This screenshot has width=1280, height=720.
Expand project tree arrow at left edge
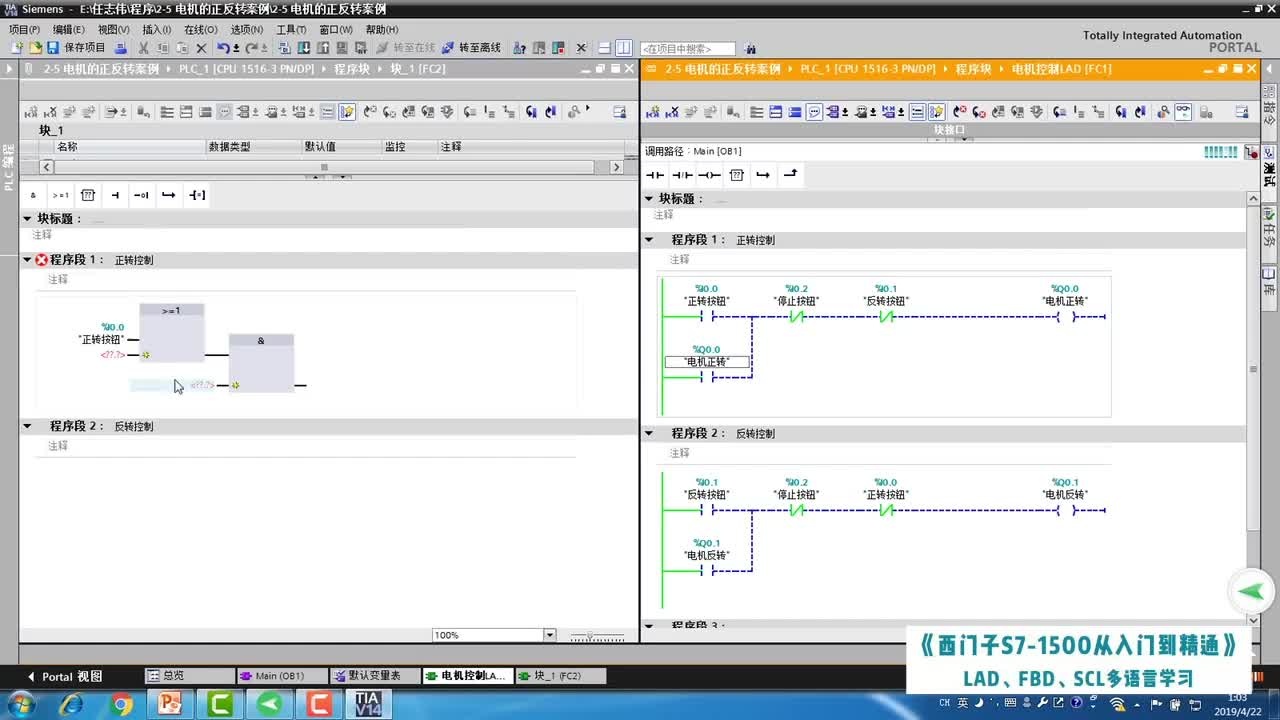click(9, 69)
